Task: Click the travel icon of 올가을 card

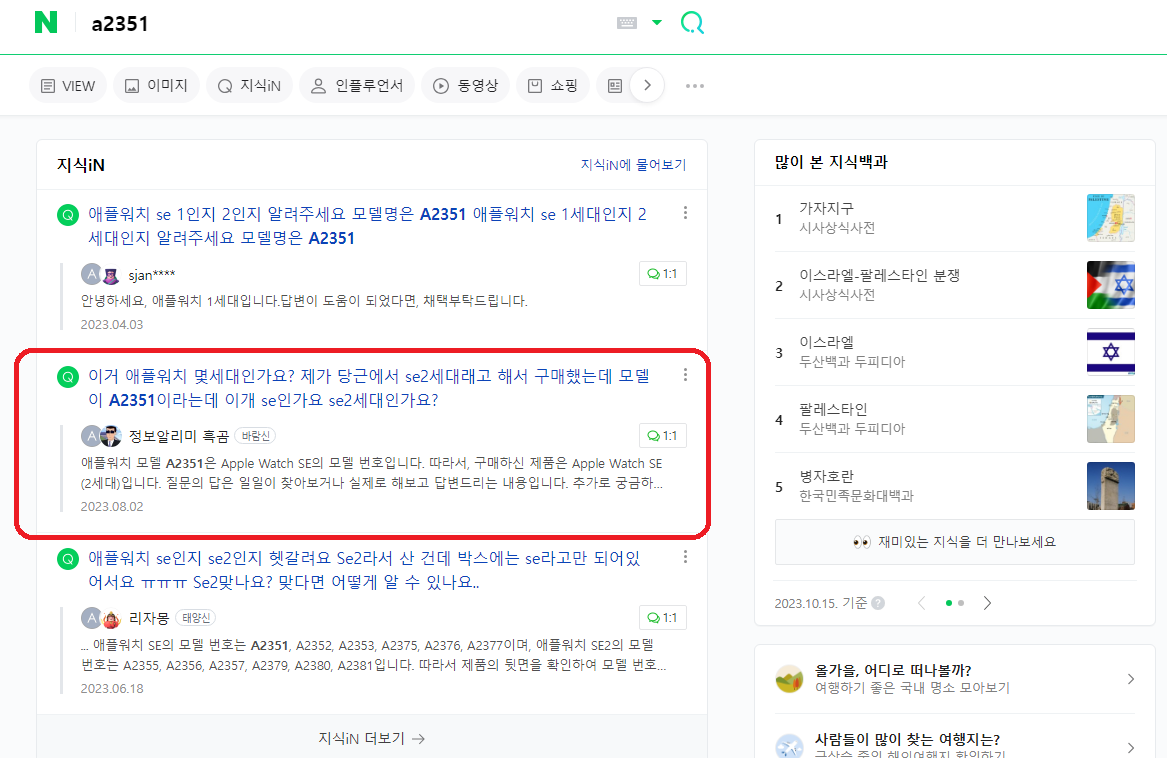Action: 790,678
